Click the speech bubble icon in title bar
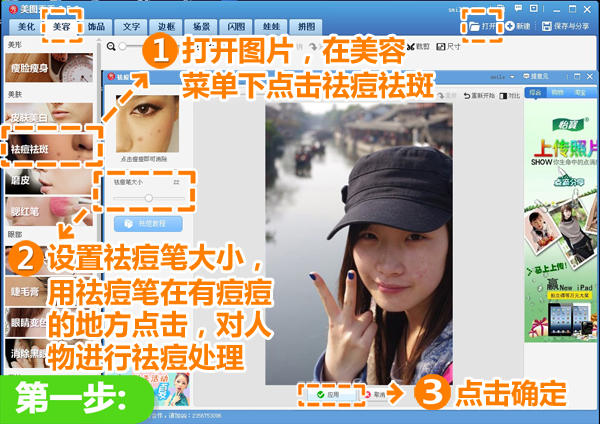Viewport: 600px width, 424px height. [x=518, y=8]
